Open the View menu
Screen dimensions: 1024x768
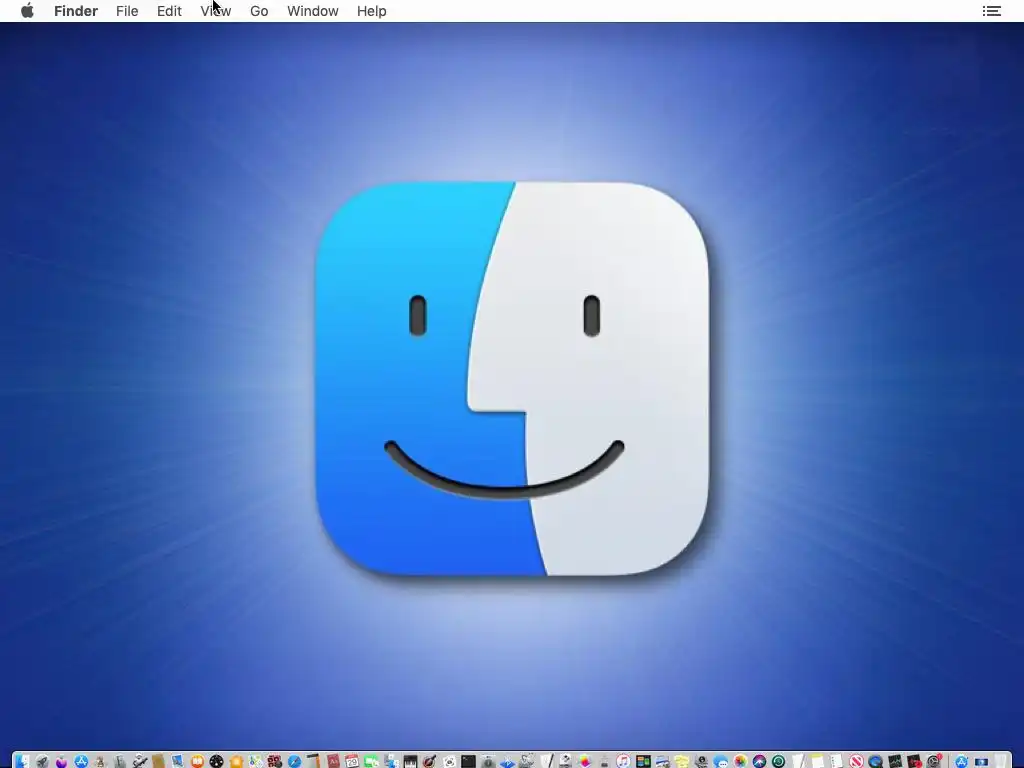216,11
